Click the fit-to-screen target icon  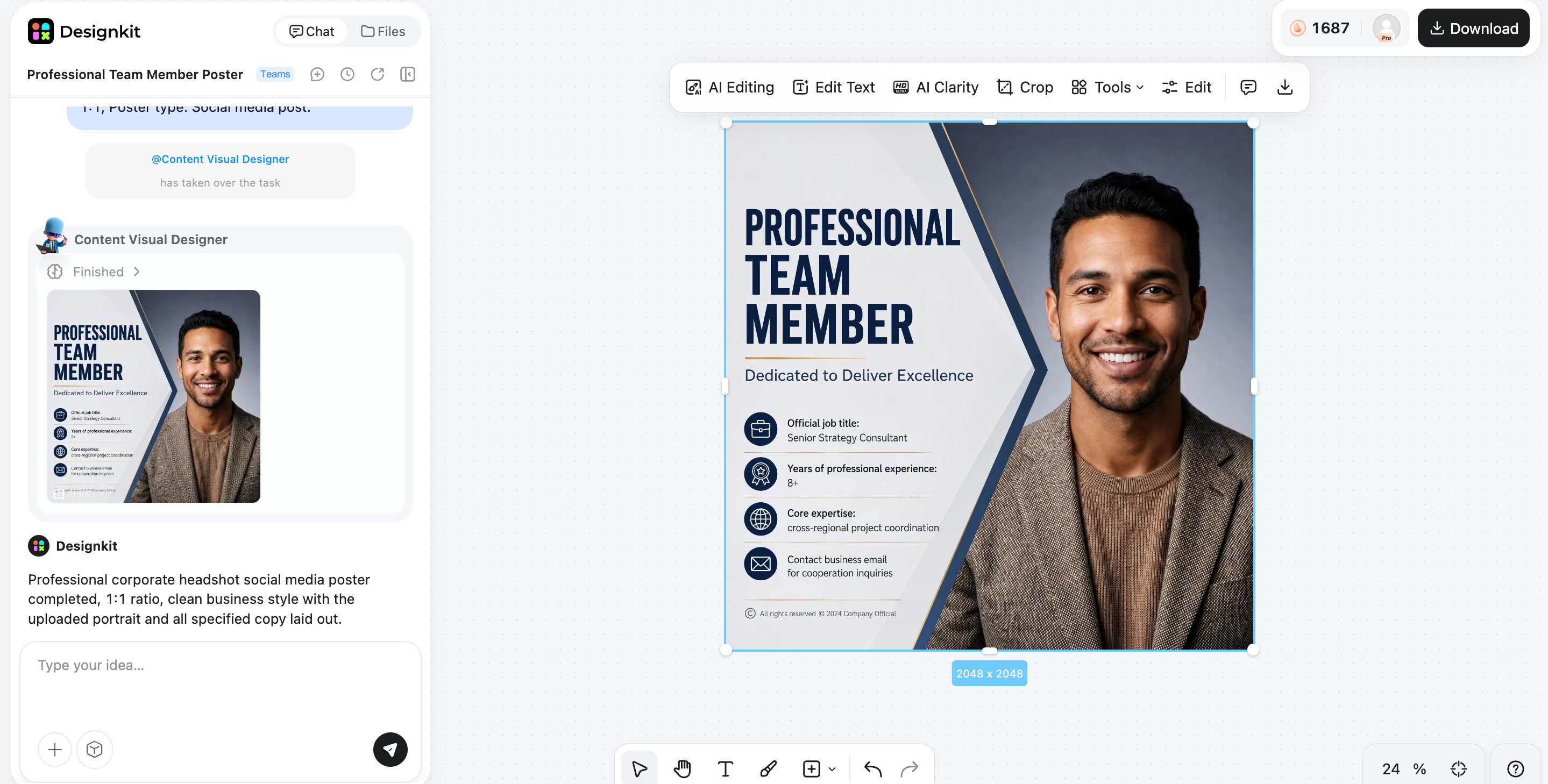pyautogui.click(x=1459, y=769)
